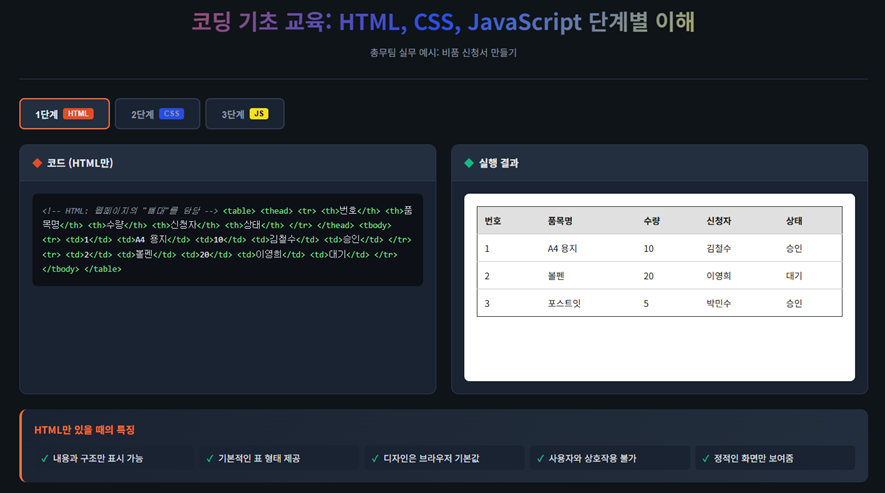This screenshot has height=493, width=885.
Task: Open the 3단계 JS tab
Action: tap(244, 114)
